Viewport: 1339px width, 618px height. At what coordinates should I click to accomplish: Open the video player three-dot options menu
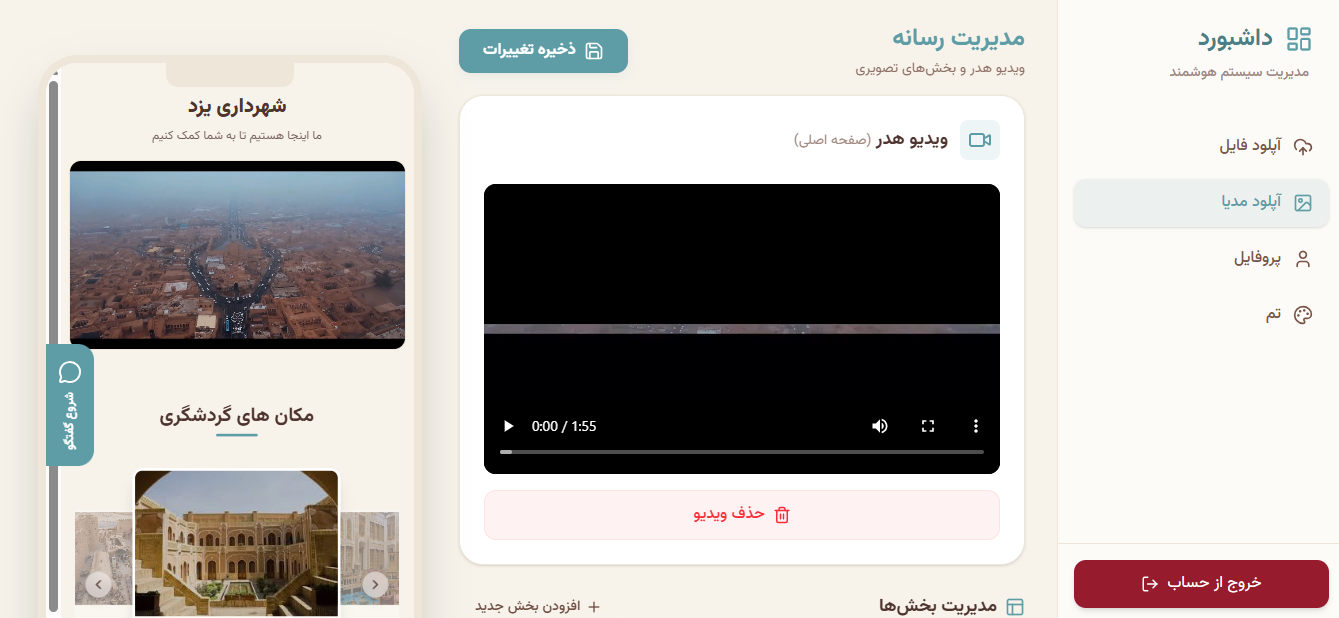point(976,425)
